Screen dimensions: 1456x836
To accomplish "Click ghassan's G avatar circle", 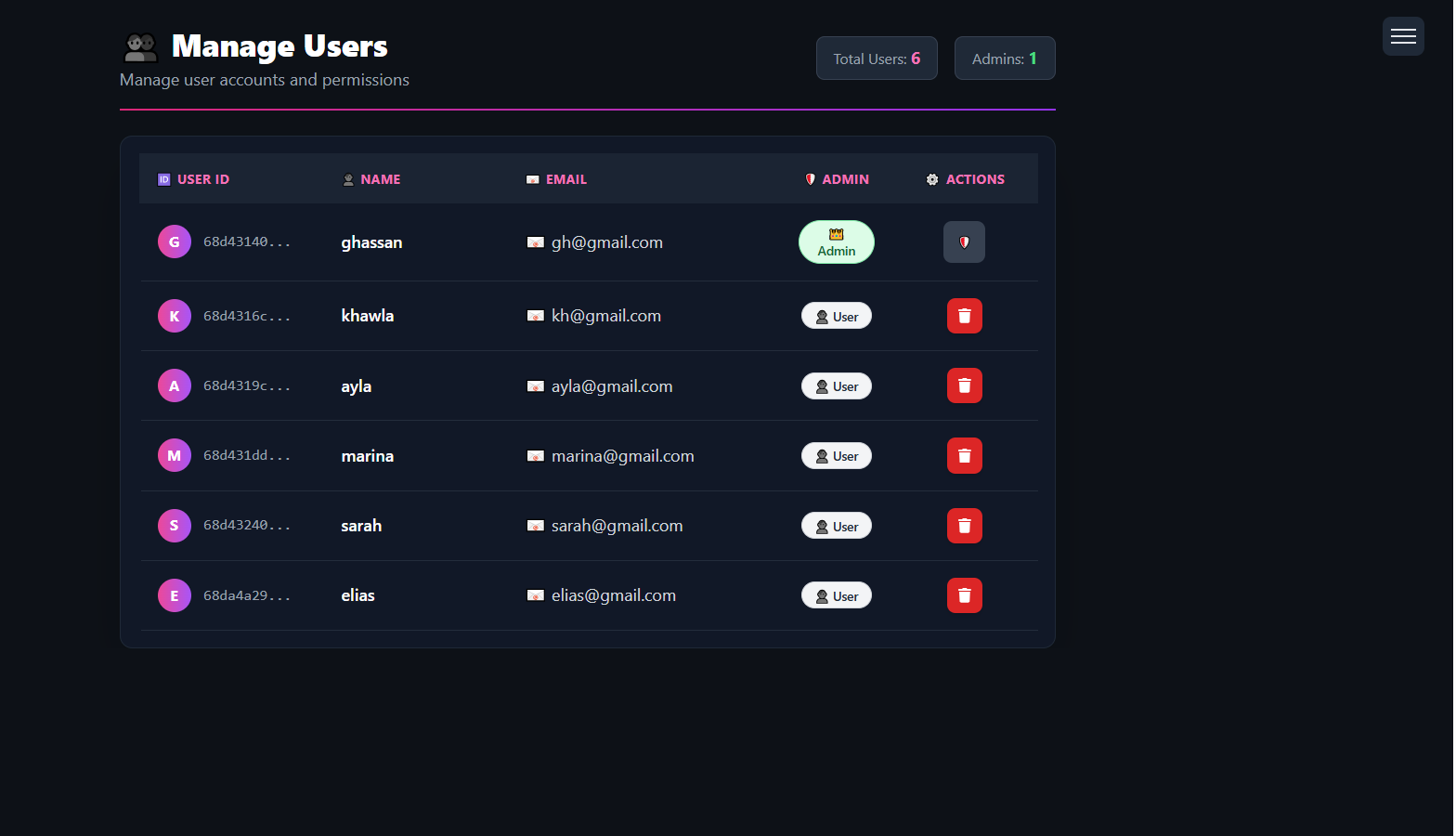I will [175, 242].
